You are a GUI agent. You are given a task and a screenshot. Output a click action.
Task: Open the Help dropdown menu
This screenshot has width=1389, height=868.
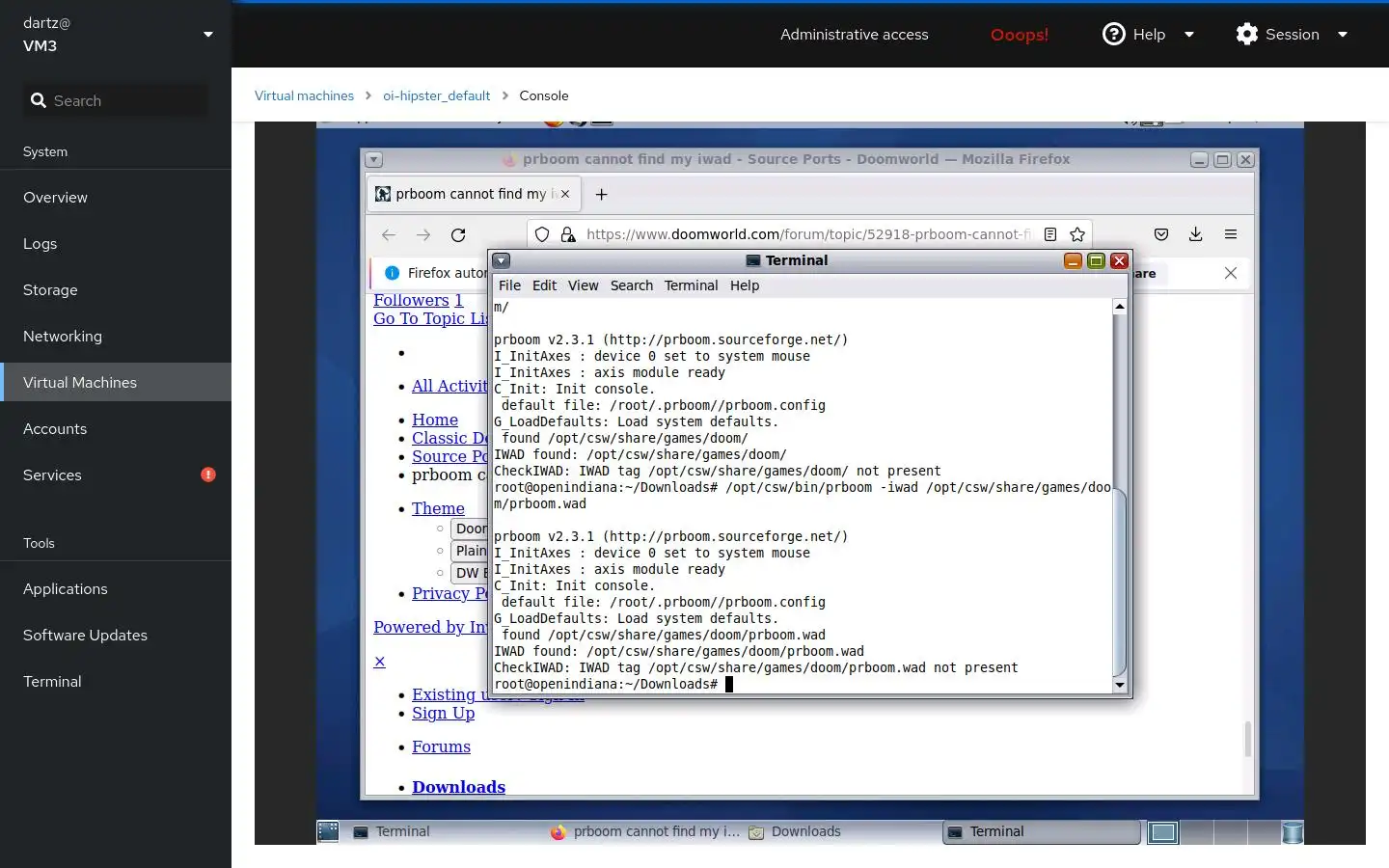(1148, 34)
